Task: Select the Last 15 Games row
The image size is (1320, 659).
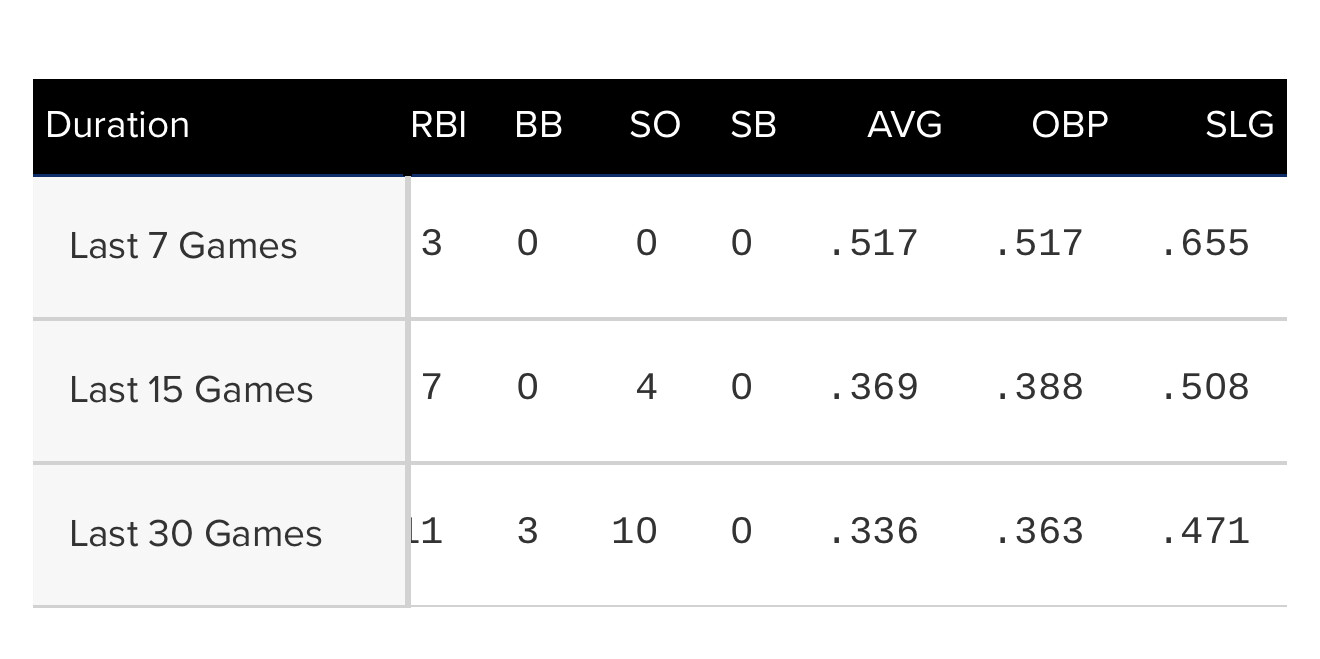Action: 660,391
